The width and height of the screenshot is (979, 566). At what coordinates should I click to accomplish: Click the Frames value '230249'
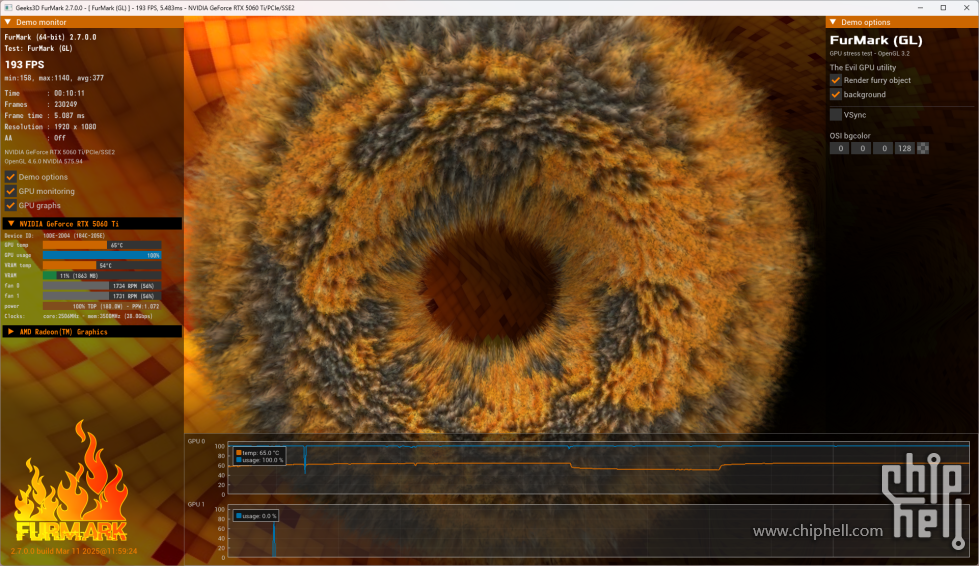point(66,104)
